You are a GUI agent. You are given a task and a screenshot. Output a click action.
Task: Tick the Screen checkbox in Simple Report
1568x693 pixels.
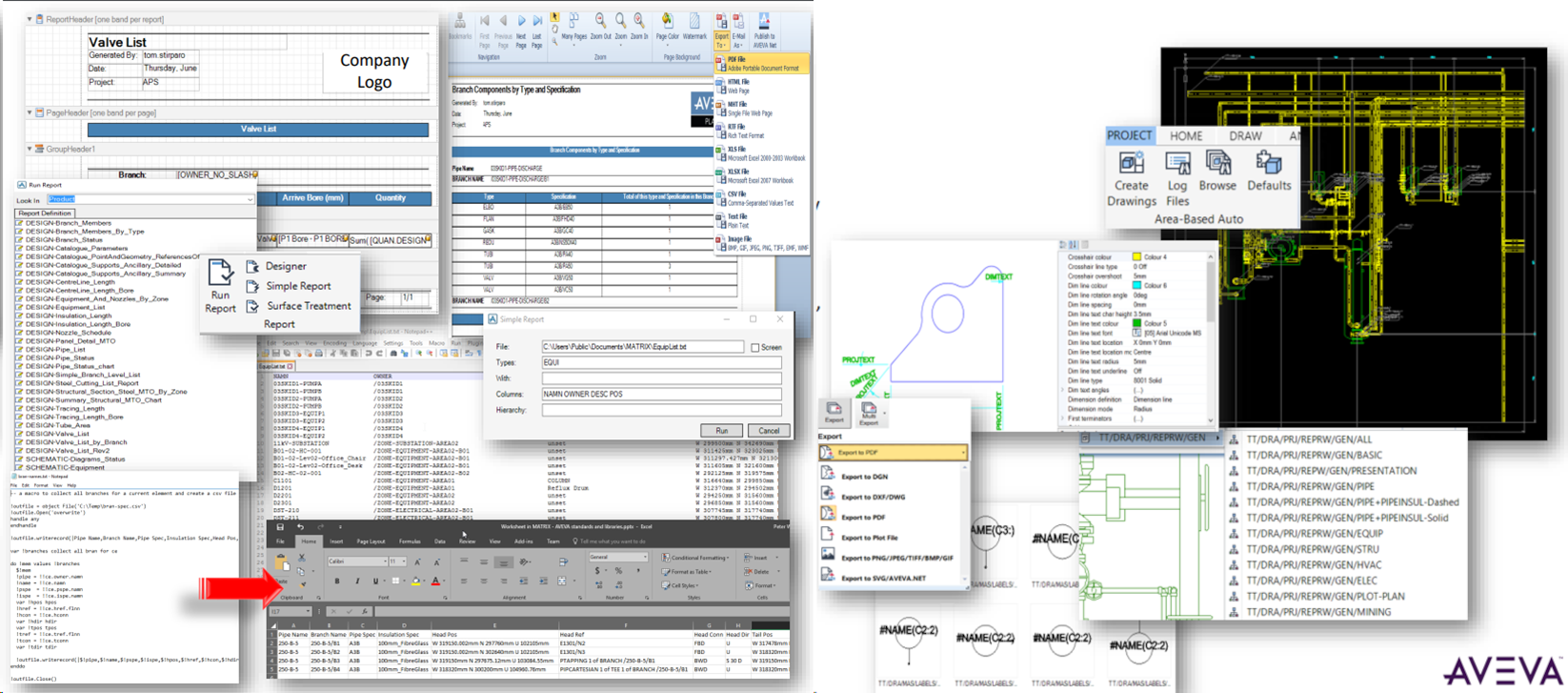coord(754,348)
